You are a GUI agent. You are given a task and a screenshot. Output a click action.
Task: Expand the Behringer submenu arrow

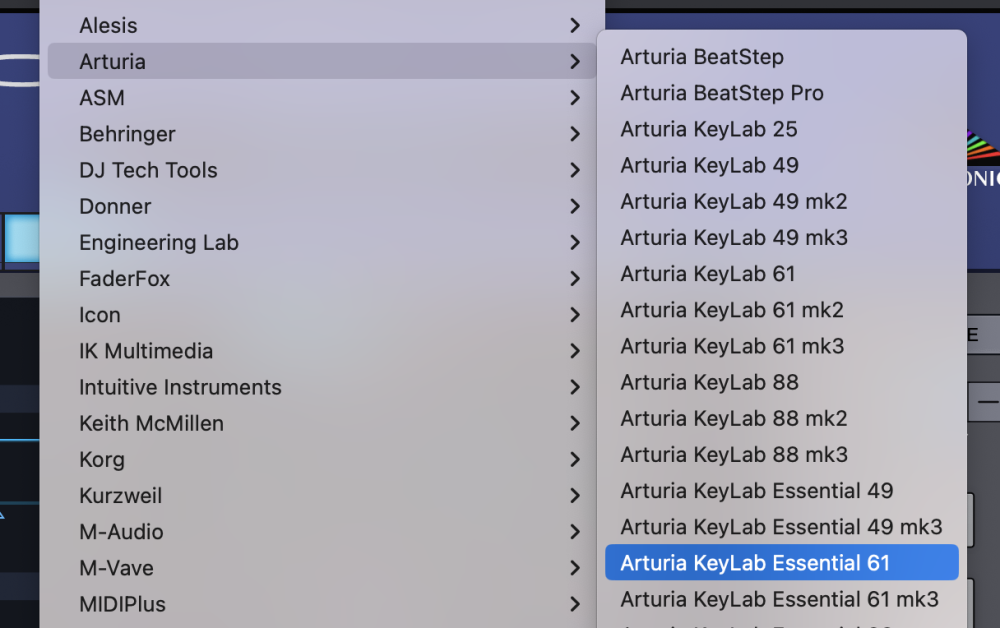point(574,134)
